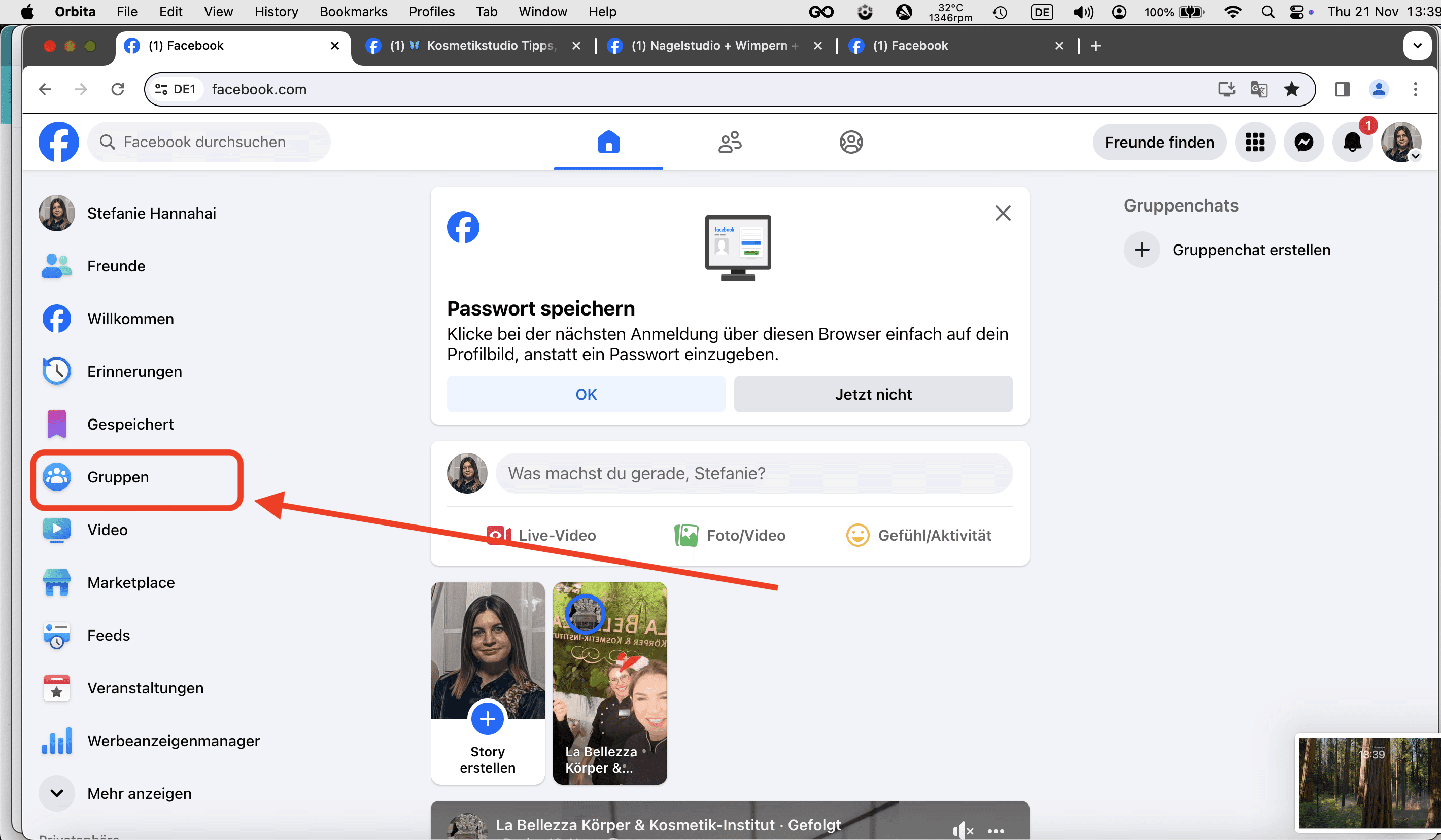1441x840 pixels.
Task: Click the Facebook durchsuchen search field
Action: click(209, 142)
